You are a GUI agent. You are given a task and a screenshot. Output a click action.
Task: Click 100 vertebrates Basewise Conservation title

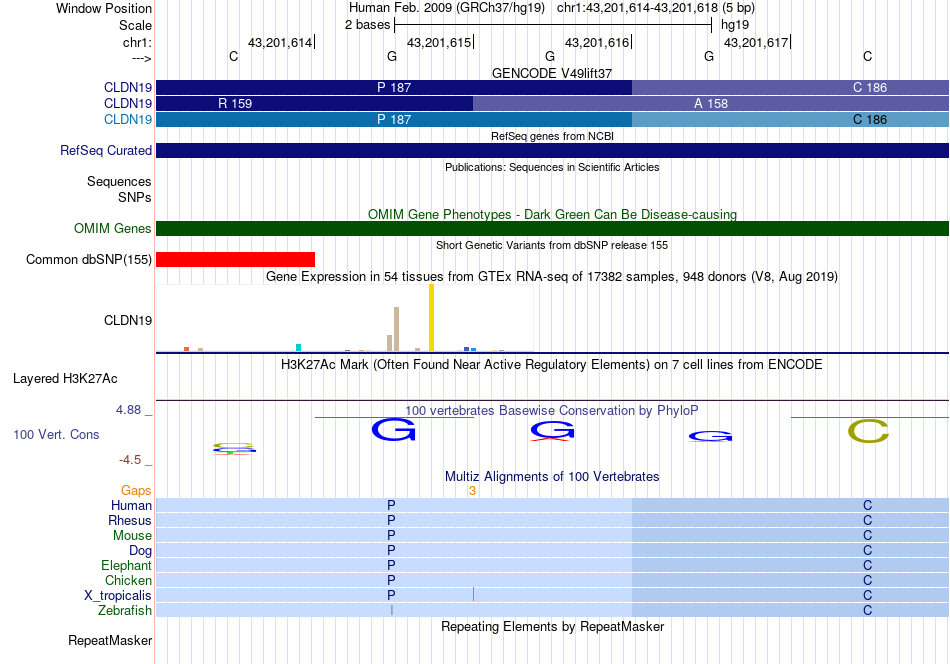(552, 411)
